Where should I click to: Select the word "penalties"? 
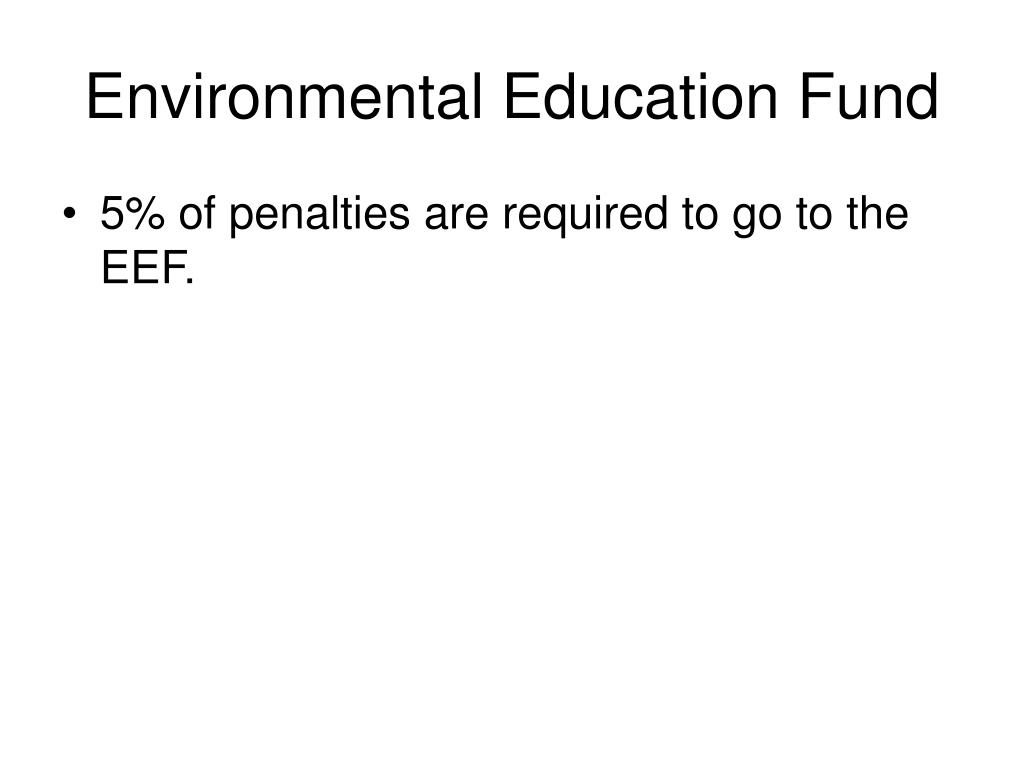tap(319, 216)
